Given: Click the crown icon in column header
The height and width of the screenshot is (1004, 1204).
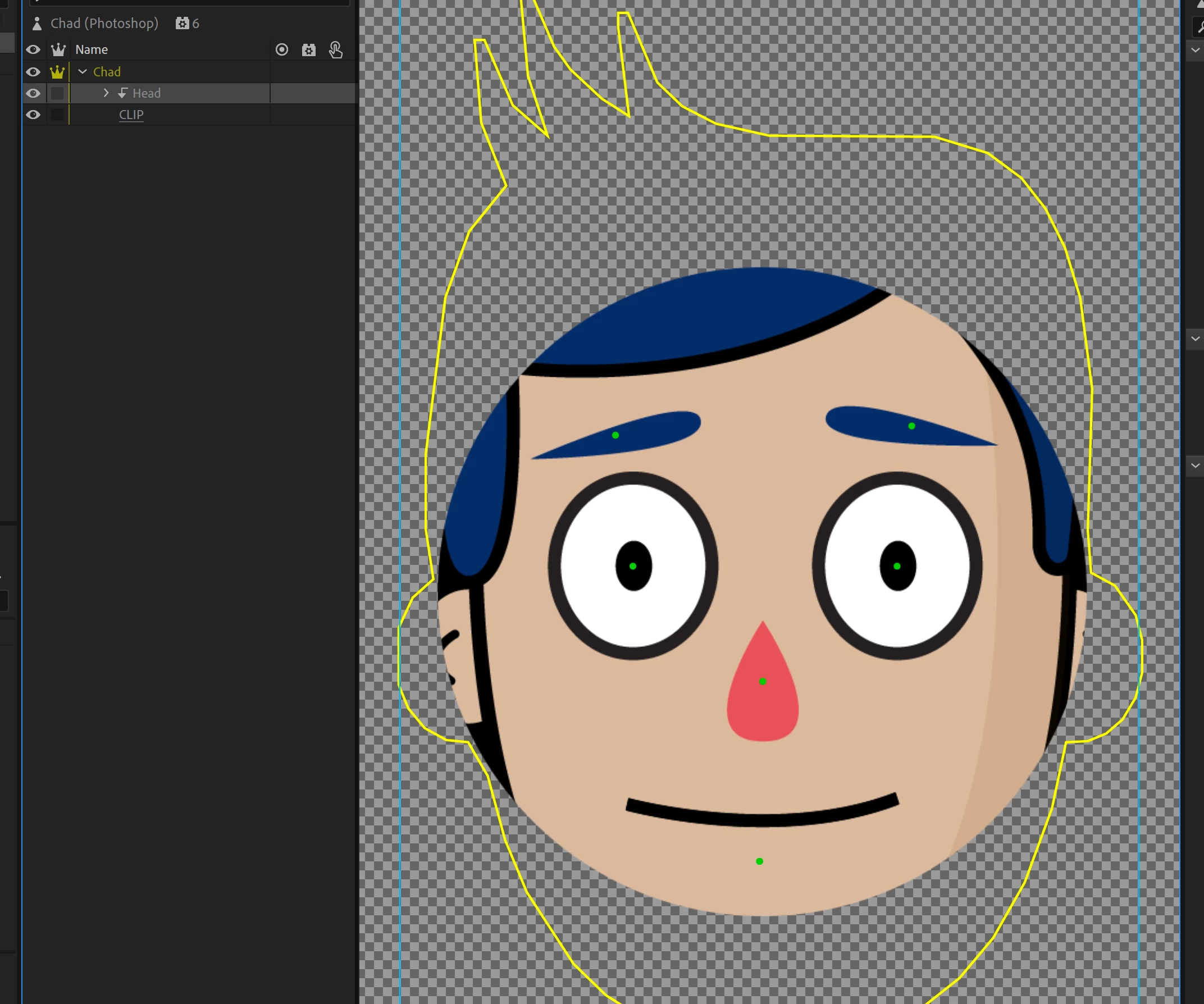Looking at the screenshot, I should pyautogui.click(x=58, y=50).
